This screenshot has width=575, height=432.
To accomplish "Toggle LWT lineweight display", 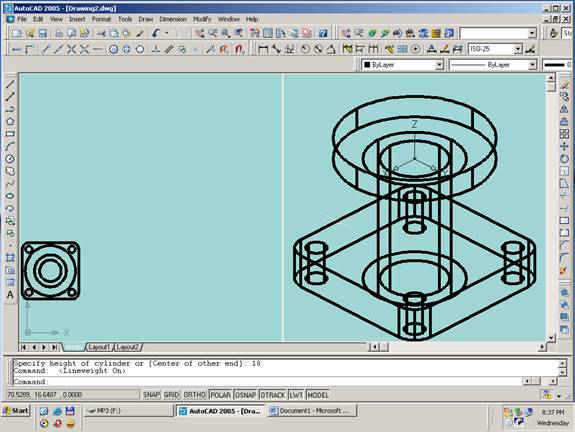I will 296,395.
